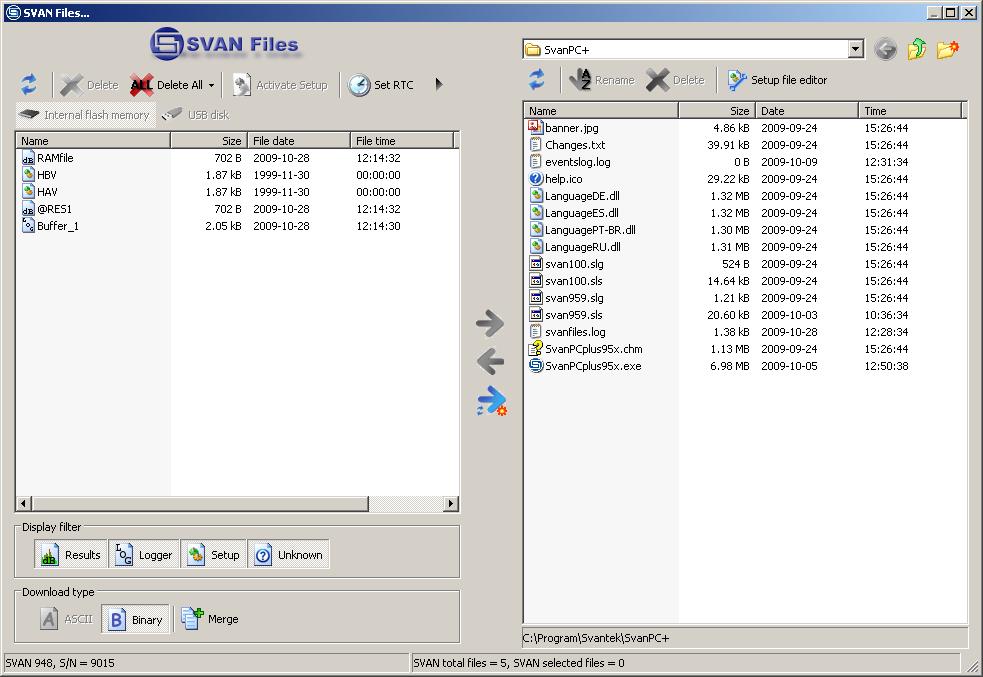Select LanguageRU.dll file
Image resolution: width=983 pixels, height=677 pixels.
(x=575, y=246)
